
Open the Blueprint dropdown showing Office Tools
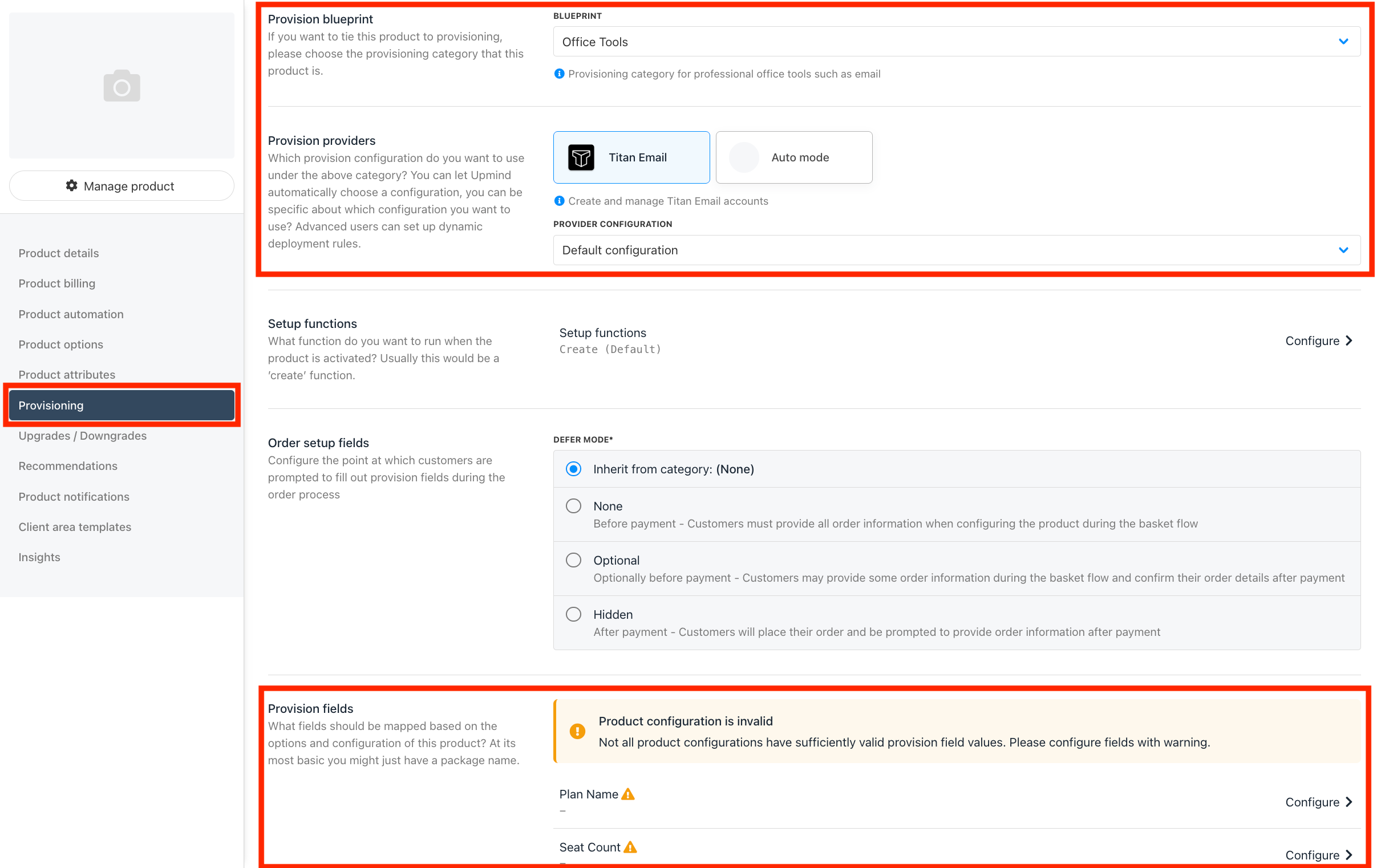tap(956, 42)
